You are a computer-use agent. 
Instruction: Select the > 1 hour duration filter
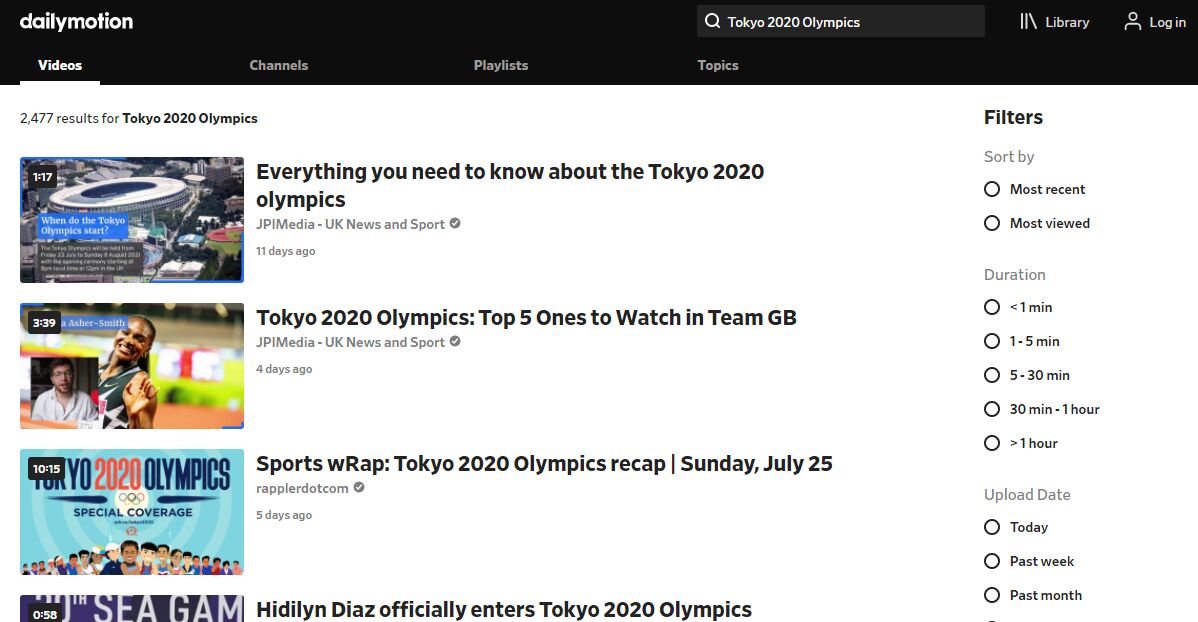[992, 443]
